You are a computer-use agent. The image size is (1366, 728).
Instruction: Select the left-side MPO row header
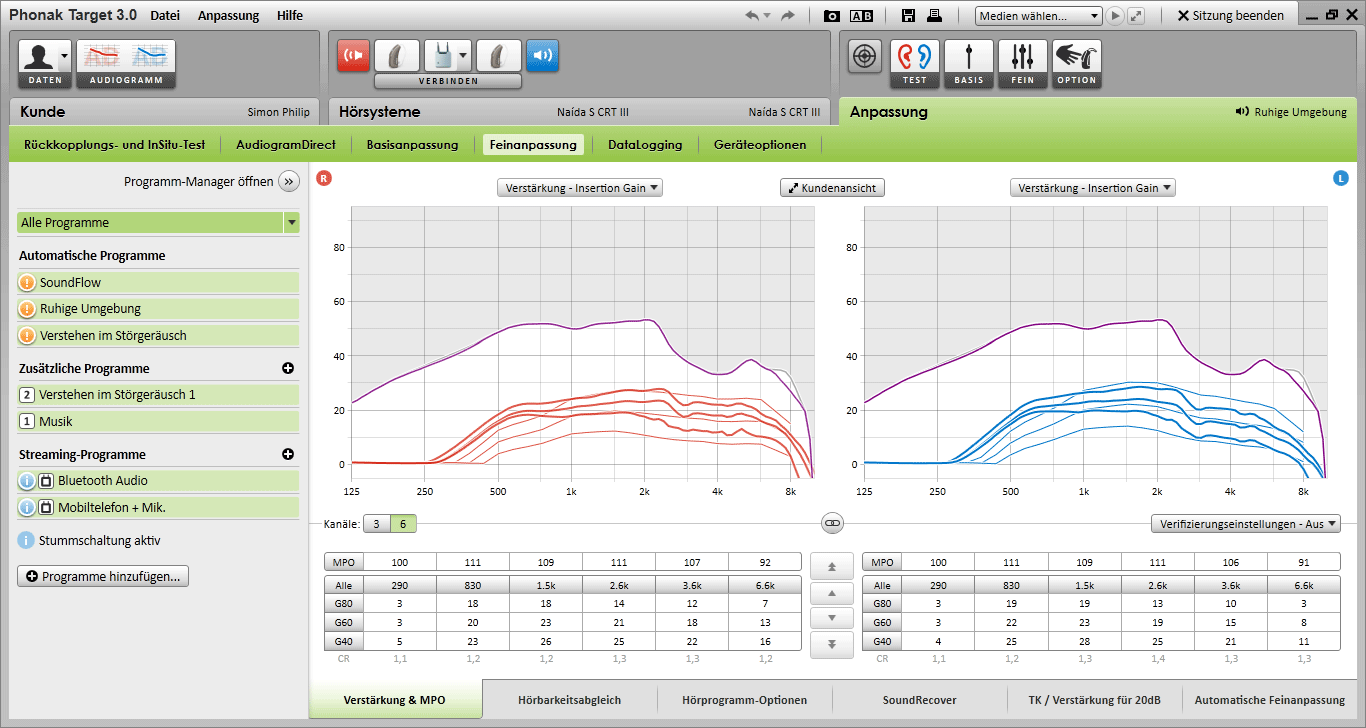[882, 562]
